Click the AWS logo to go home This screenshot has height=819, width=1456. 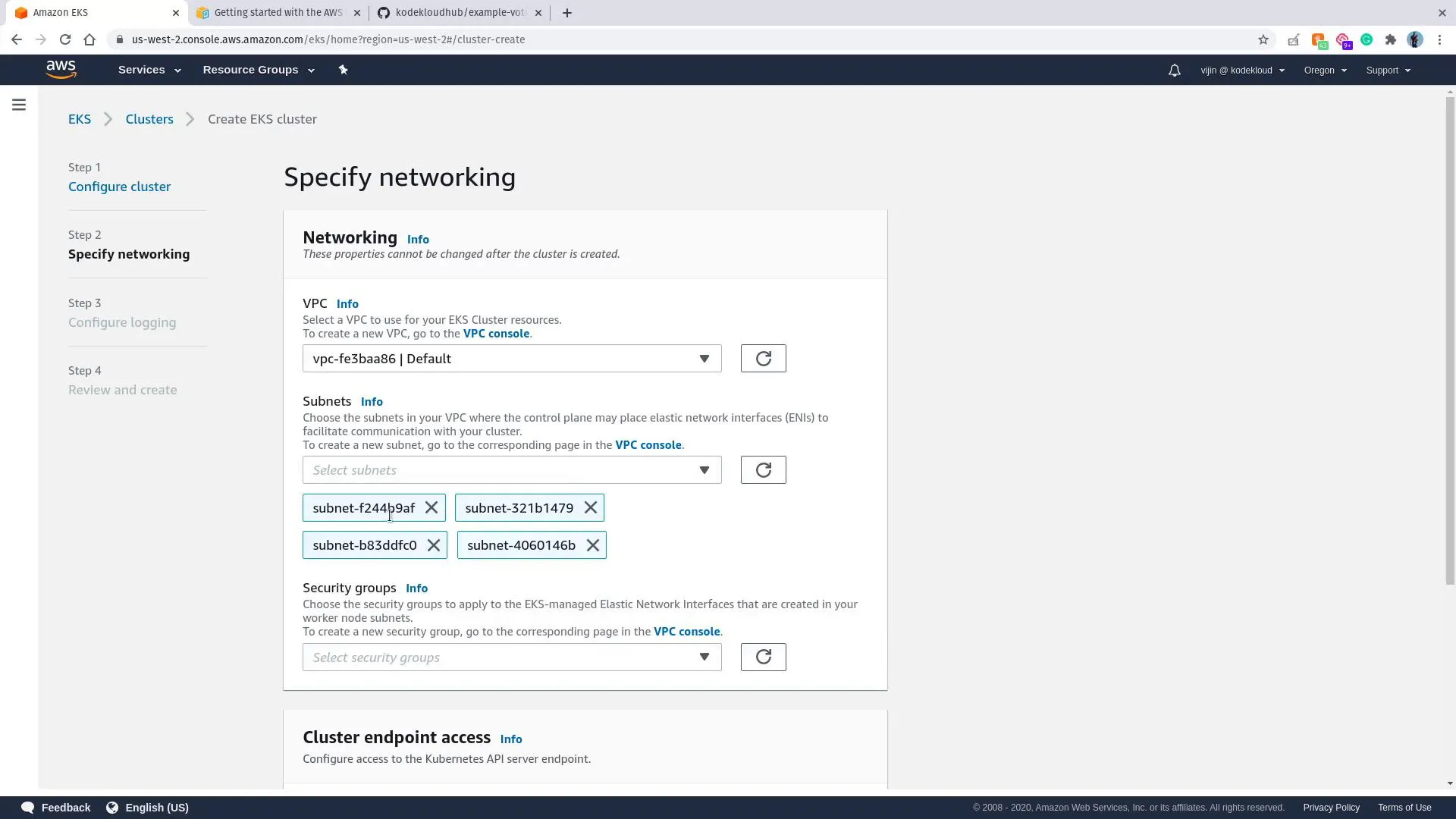tap(61, 69)
